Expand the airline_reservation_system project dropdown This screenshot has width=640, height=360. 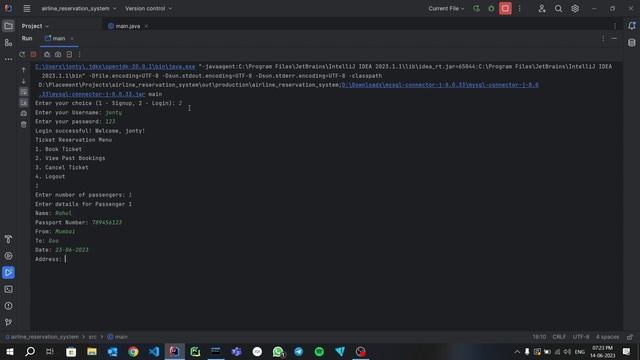click(x=79, y=9)
